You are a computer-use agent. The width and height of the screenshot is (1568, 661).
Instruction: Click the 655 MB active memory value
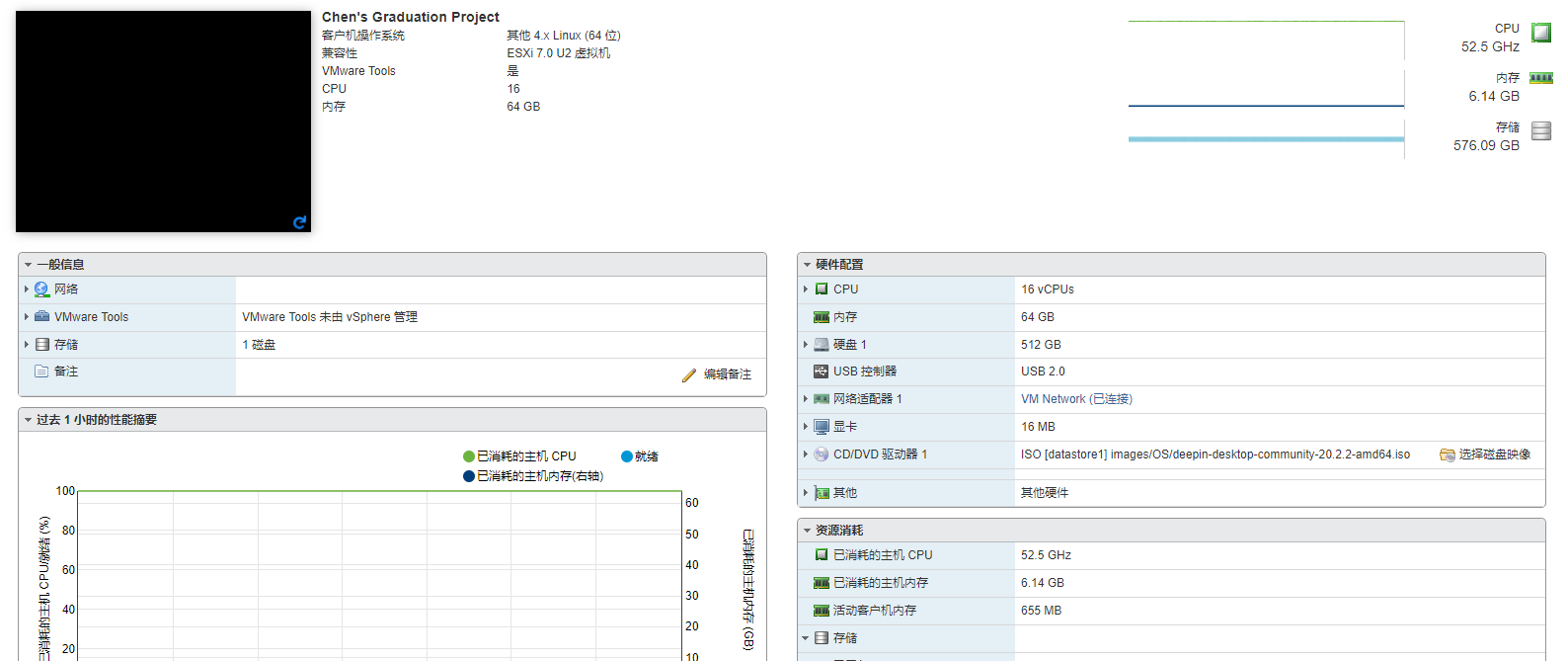pyautogui.click(x=1041, y=611)
